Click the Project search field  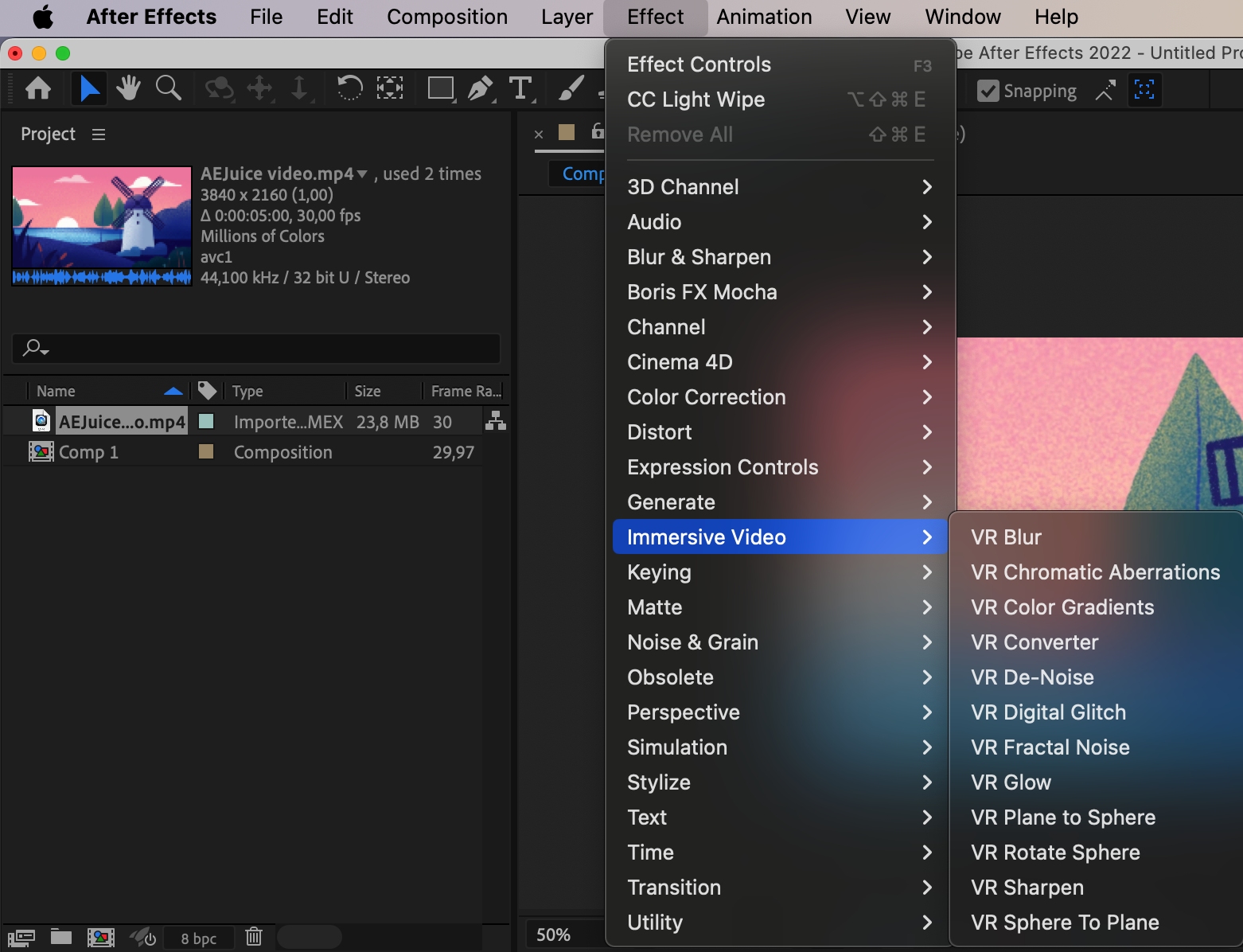256,349
